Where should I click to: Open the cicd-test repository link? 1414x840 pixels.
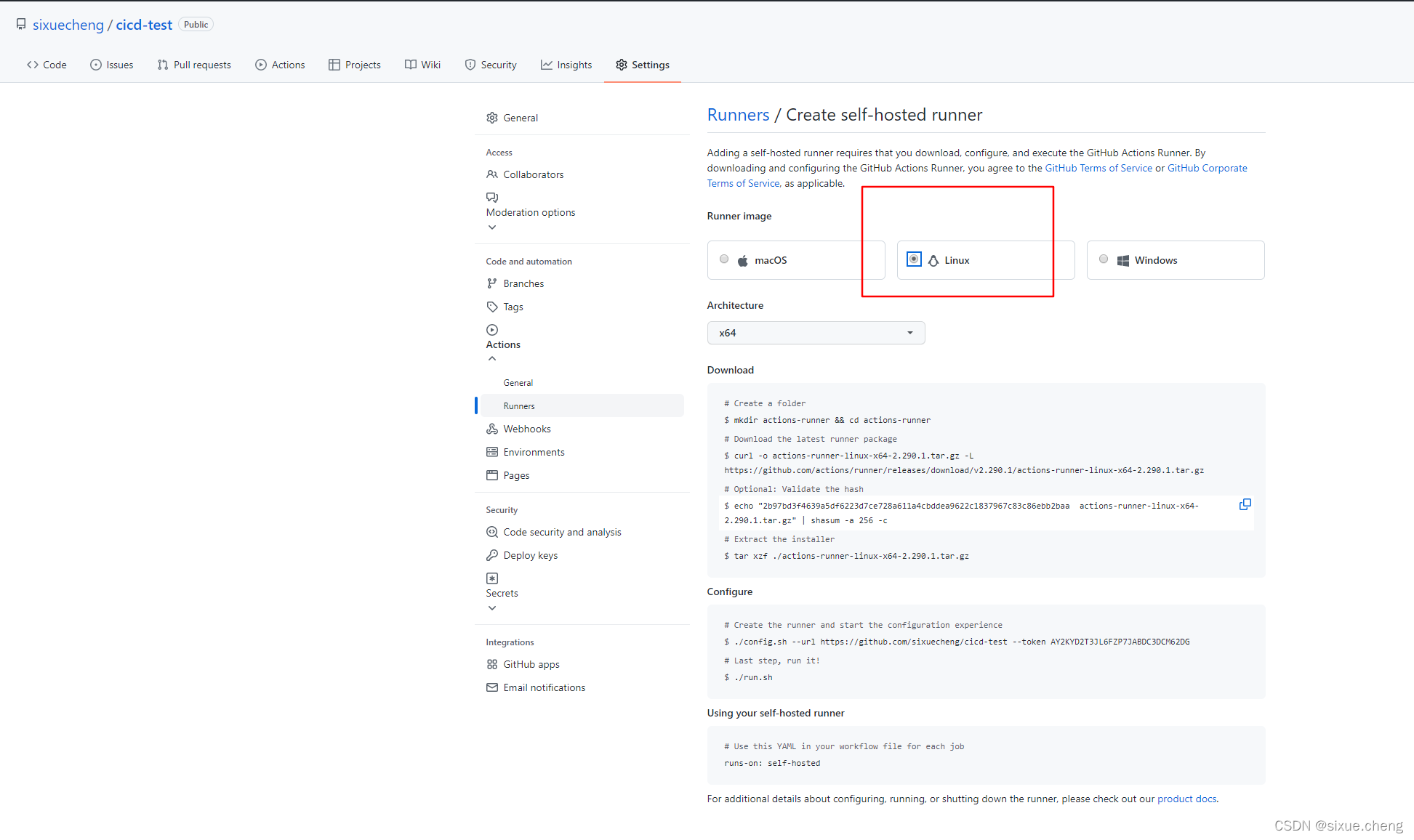click(144, 25)
